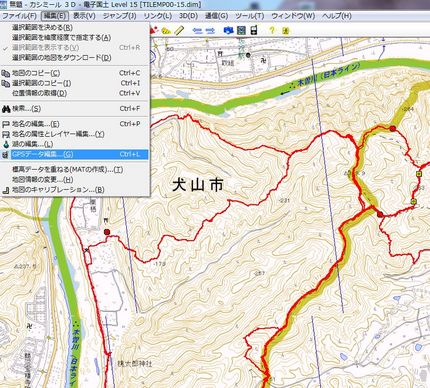Choose 選択範囲の地図をダウンロード(D) entry

(75, 58)
